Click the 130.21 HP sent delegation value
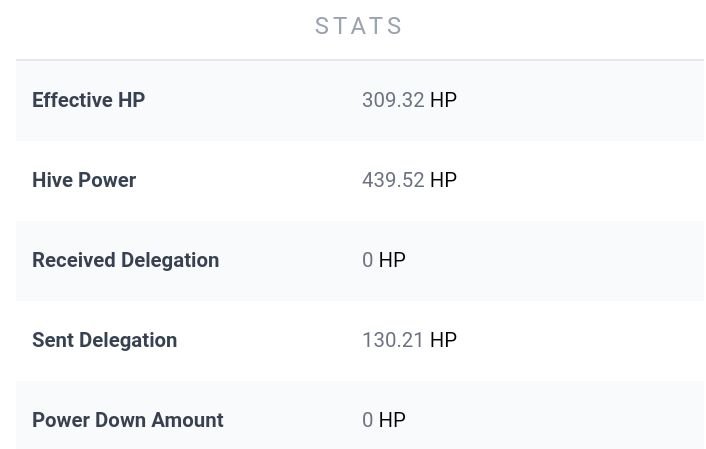The image size is (706, 449). click(x=409, y=340)
